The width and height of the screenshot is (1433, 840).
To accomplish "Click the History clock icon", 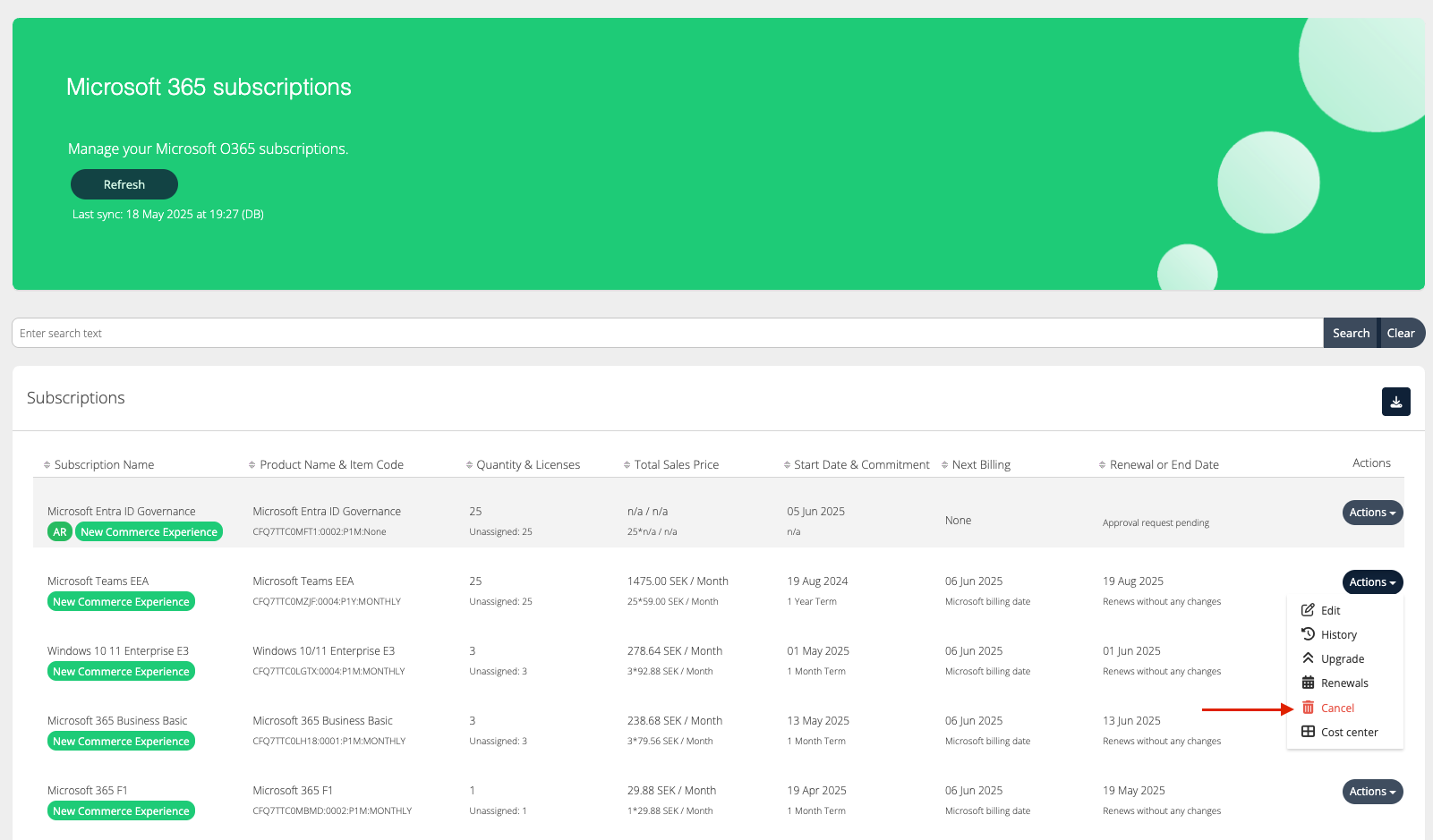I will coord(1308,634).
